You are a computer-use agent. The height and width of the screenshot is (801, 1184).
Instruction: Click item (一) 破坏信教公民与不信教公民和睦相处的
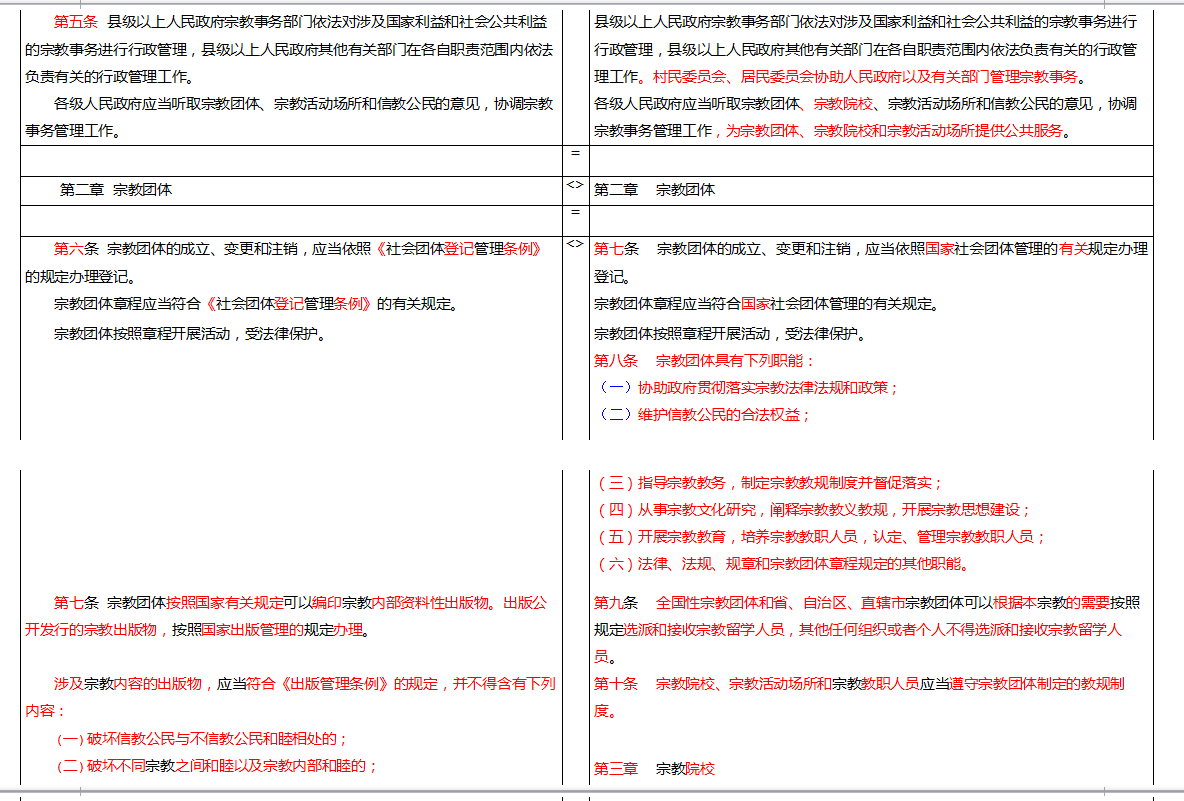pyautogui.click(x=202, y=739)
